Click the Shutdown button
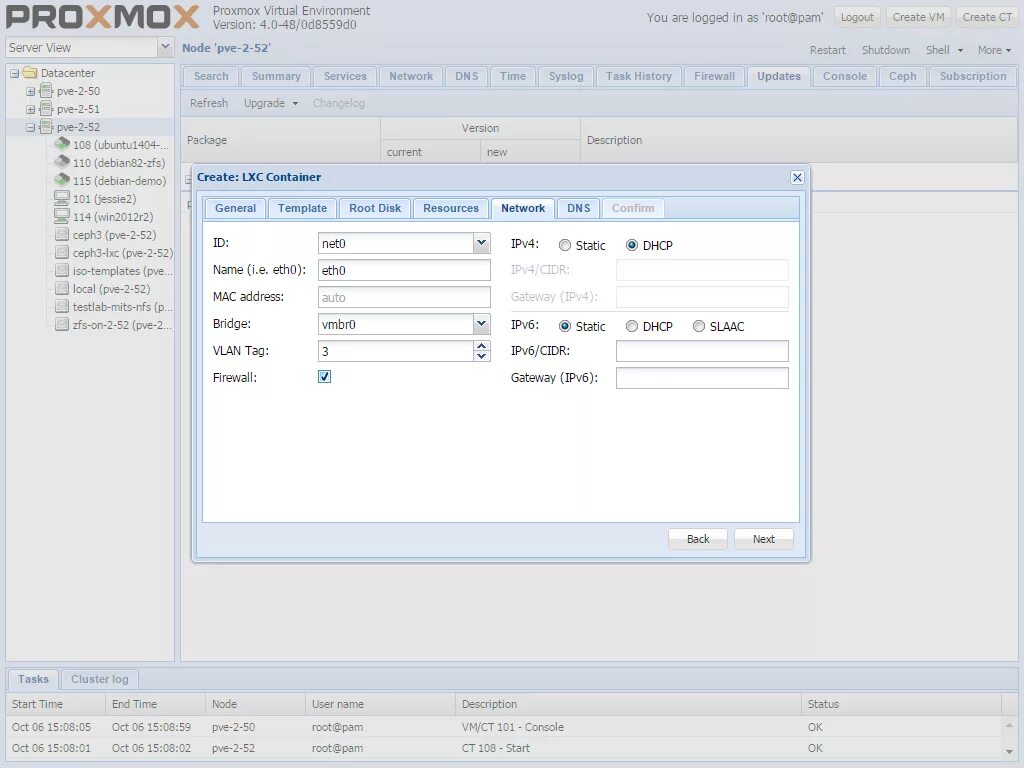Viewport: 1024px width, 768px height. click(x=886, y=50)
